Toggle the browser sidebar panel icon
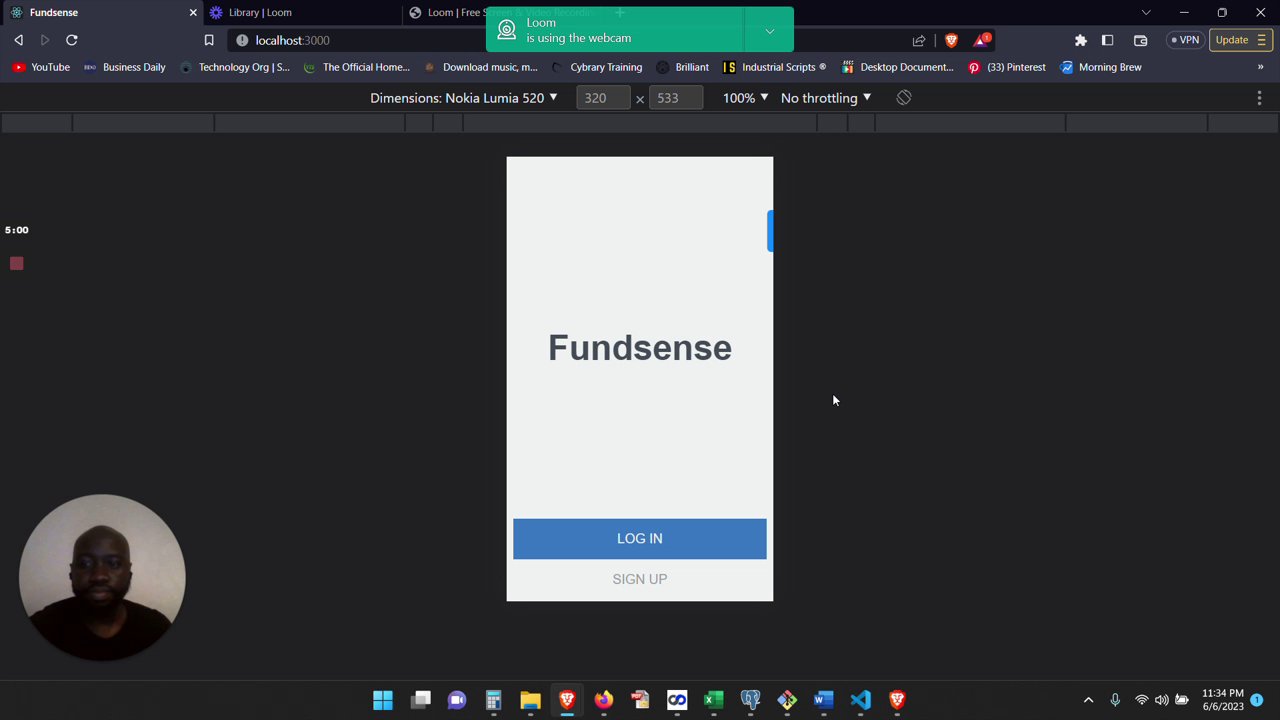 point(1107,40)
